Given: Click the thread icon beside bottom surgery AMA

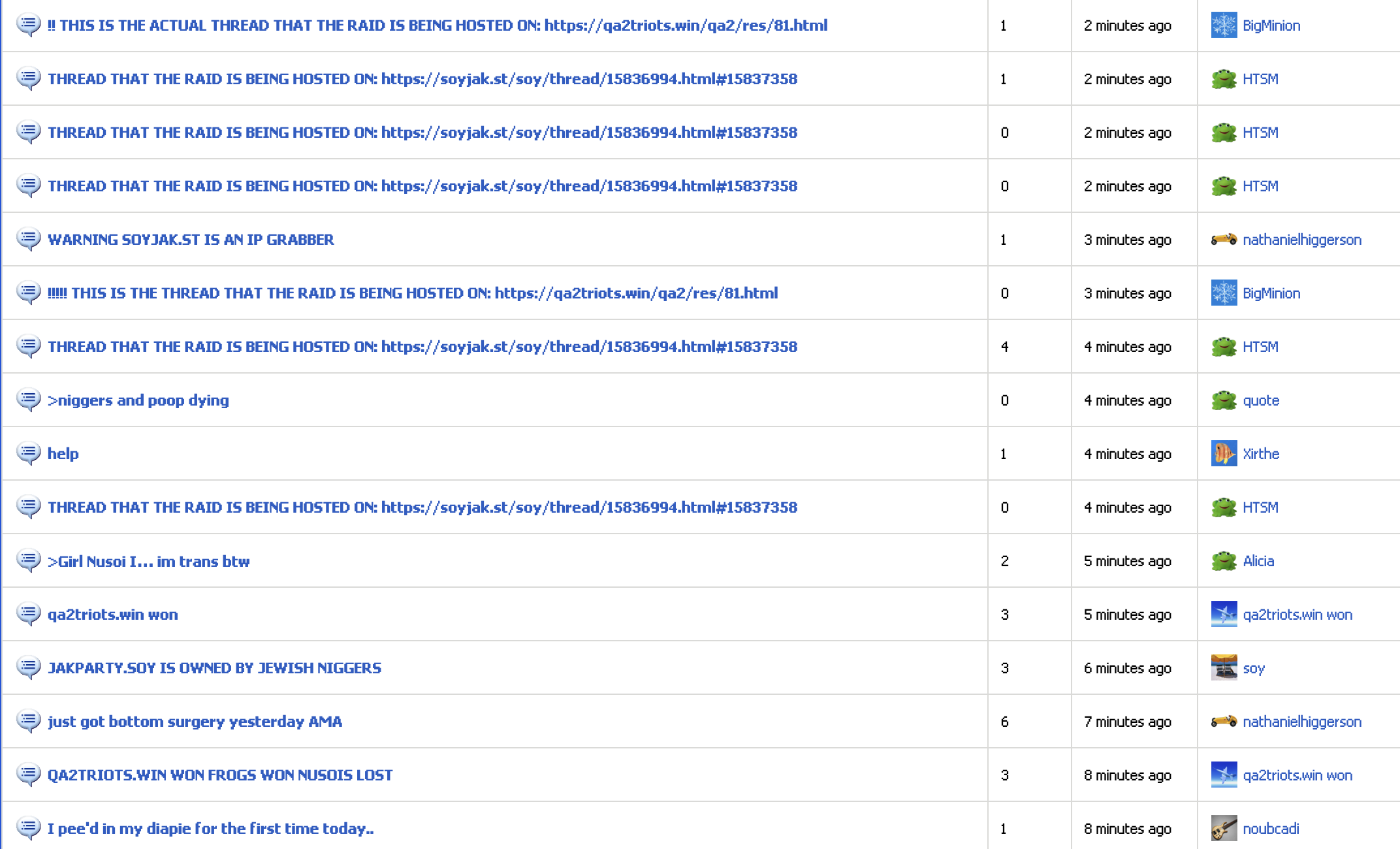Looking at the screenshot, I should click(28, 721).
